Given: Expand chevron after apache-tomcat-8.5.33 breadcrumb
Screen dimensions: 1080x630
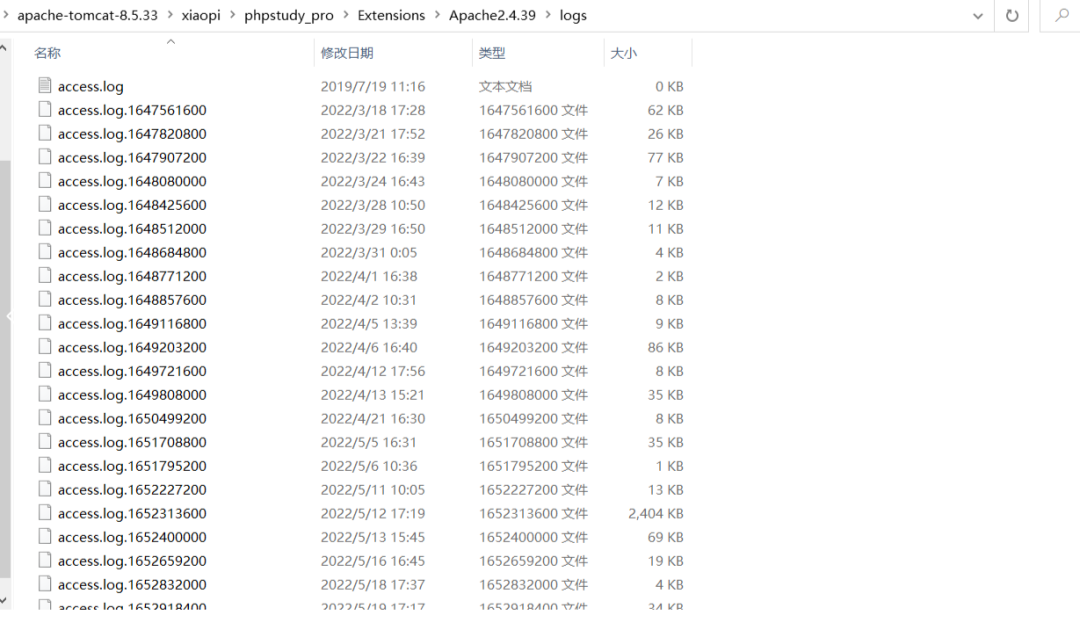Looking at the screenshot, I should [170, 15].
